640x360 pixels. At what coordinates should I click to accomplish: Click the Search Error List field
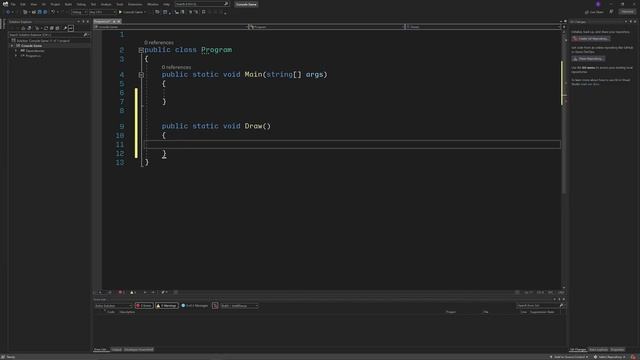540,306
